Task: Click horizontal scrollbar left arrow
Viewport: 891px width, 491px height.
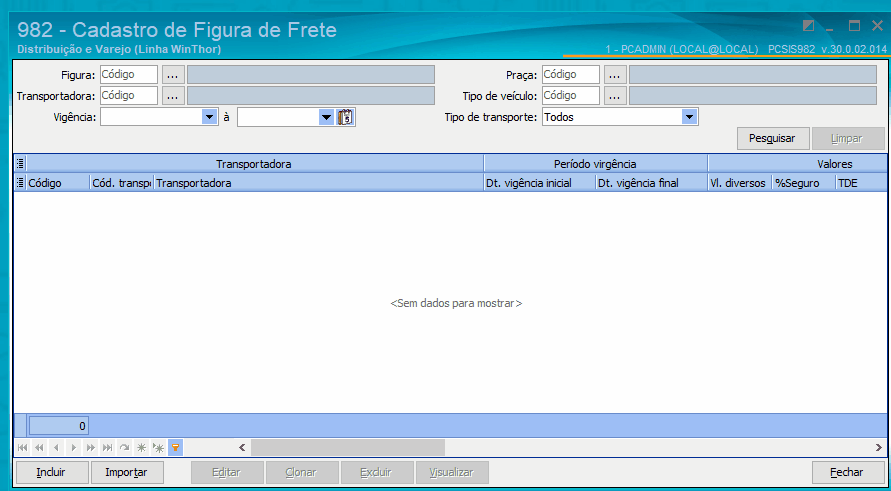Action: pos(242,448)
